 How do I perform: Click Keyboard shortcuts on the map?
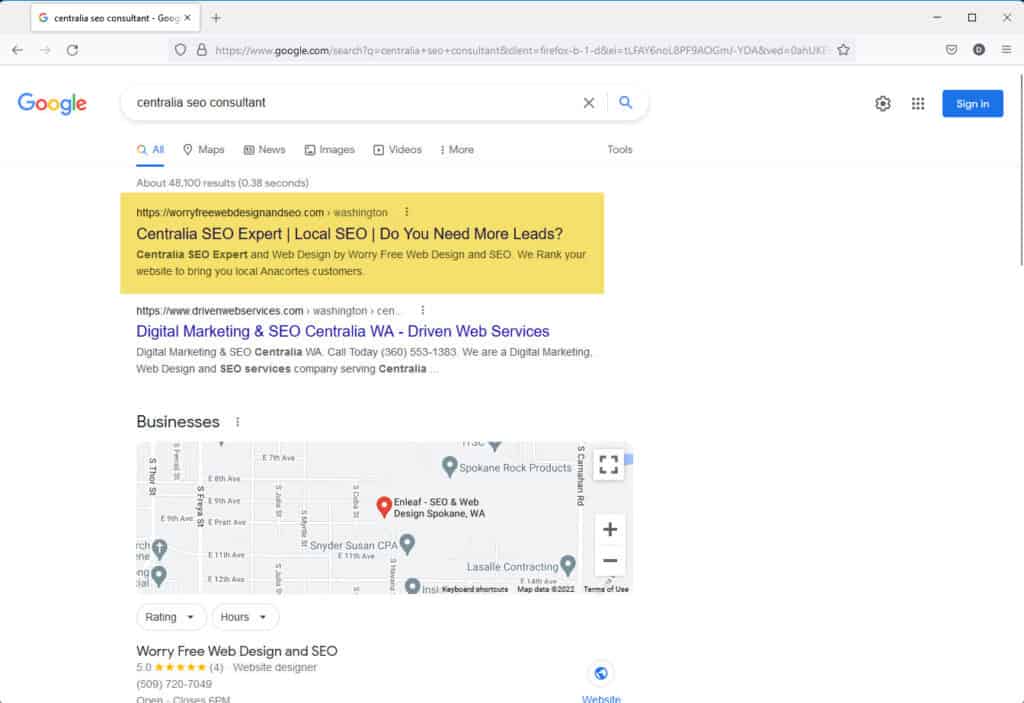click(x=475, y=589)
